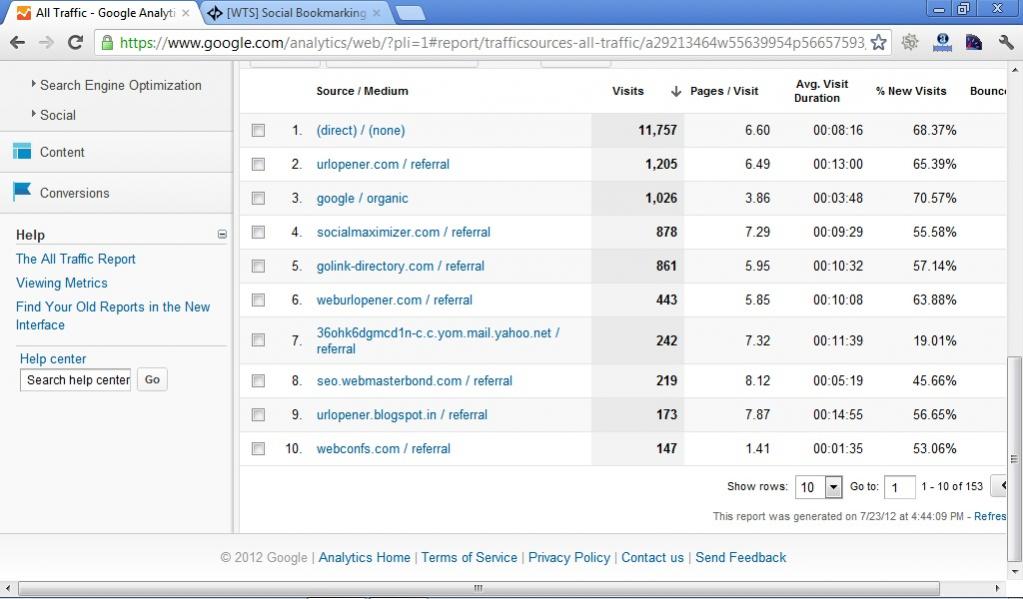
Task: Sort by the Bounce Rate column header
Action: point(988,91)
